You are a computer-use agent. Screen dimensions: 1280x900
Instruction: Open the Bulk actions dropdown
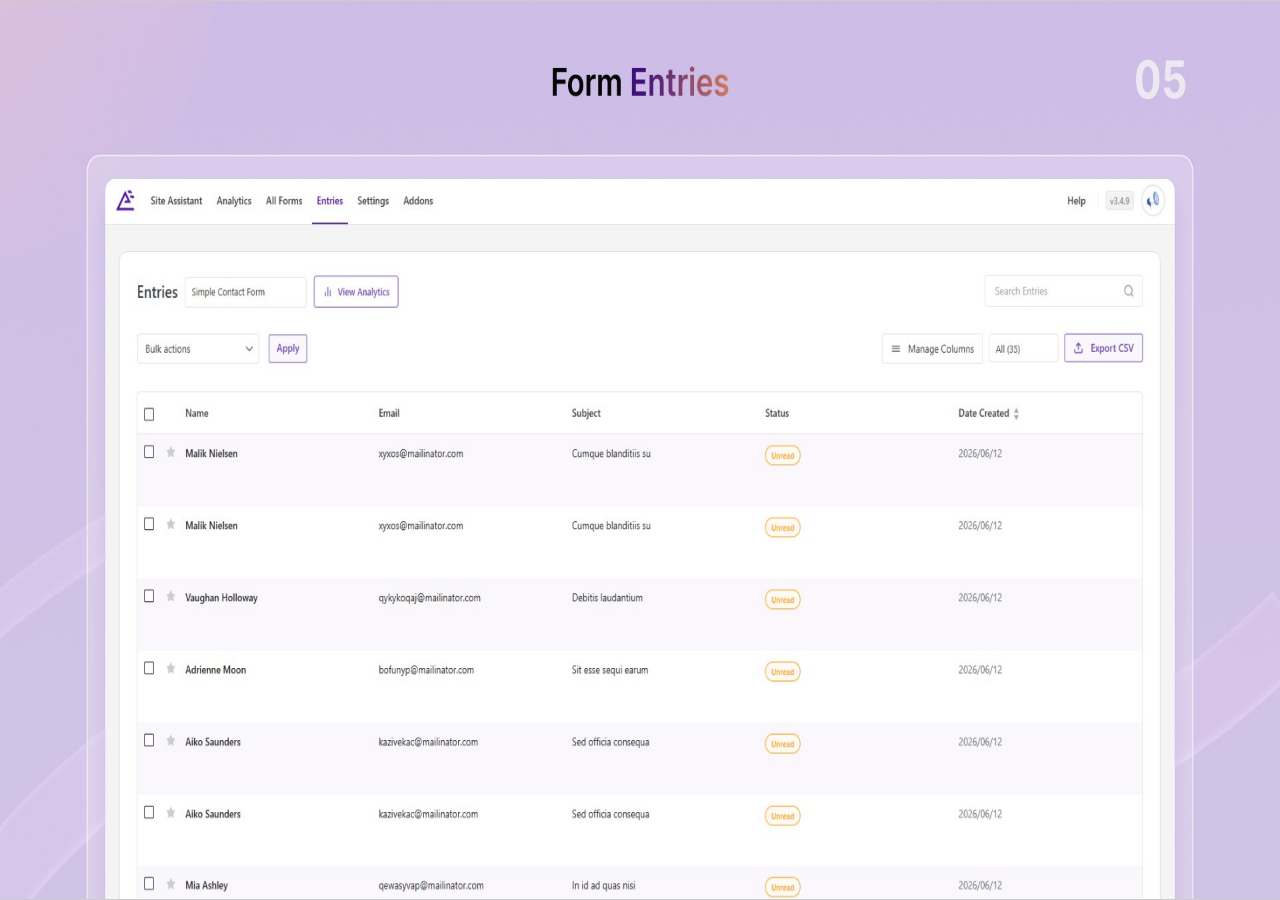tap(198, 349)
